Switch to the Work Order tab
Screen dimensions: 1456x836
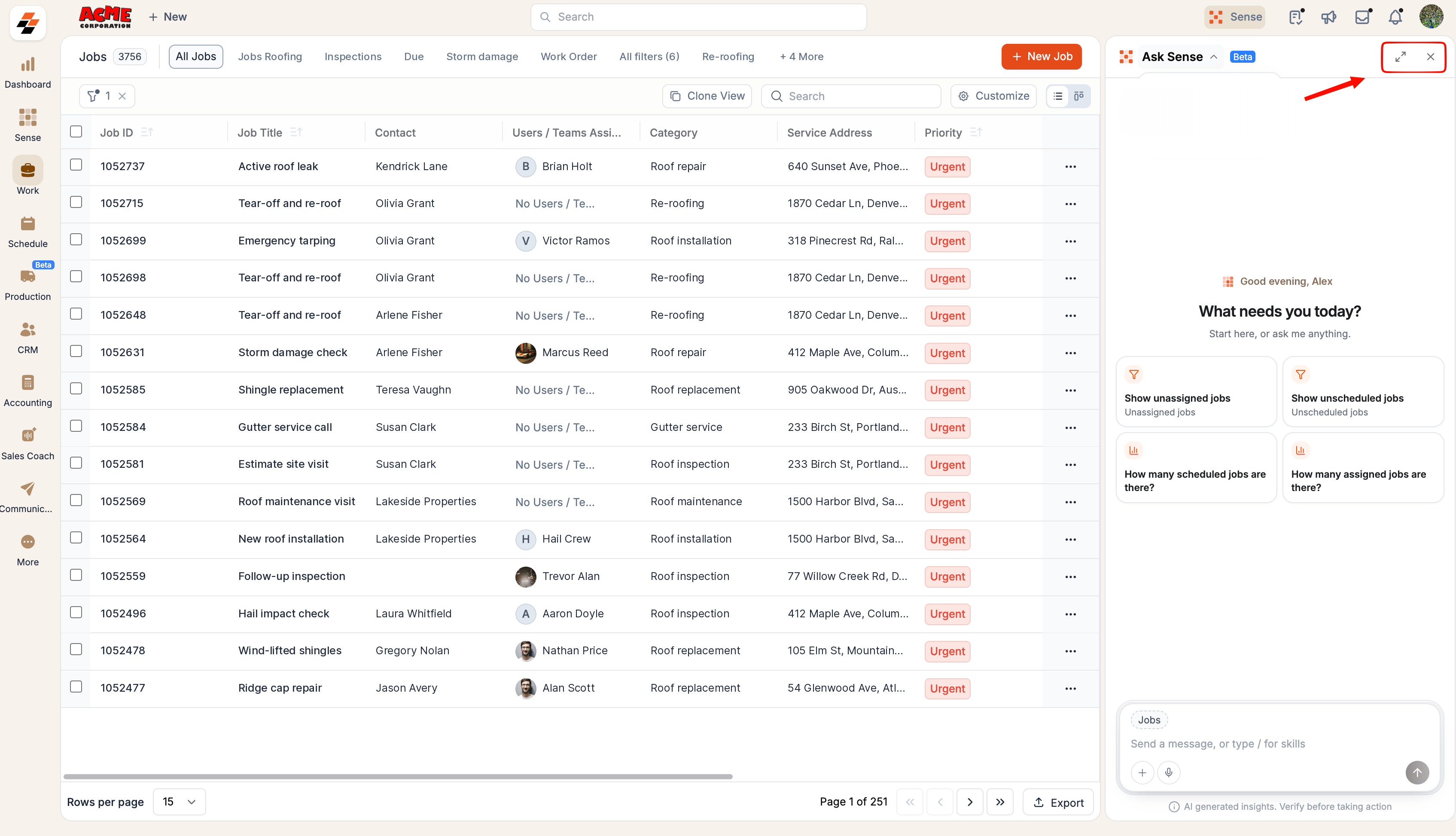pyautogui.click(x=568, y=57)
